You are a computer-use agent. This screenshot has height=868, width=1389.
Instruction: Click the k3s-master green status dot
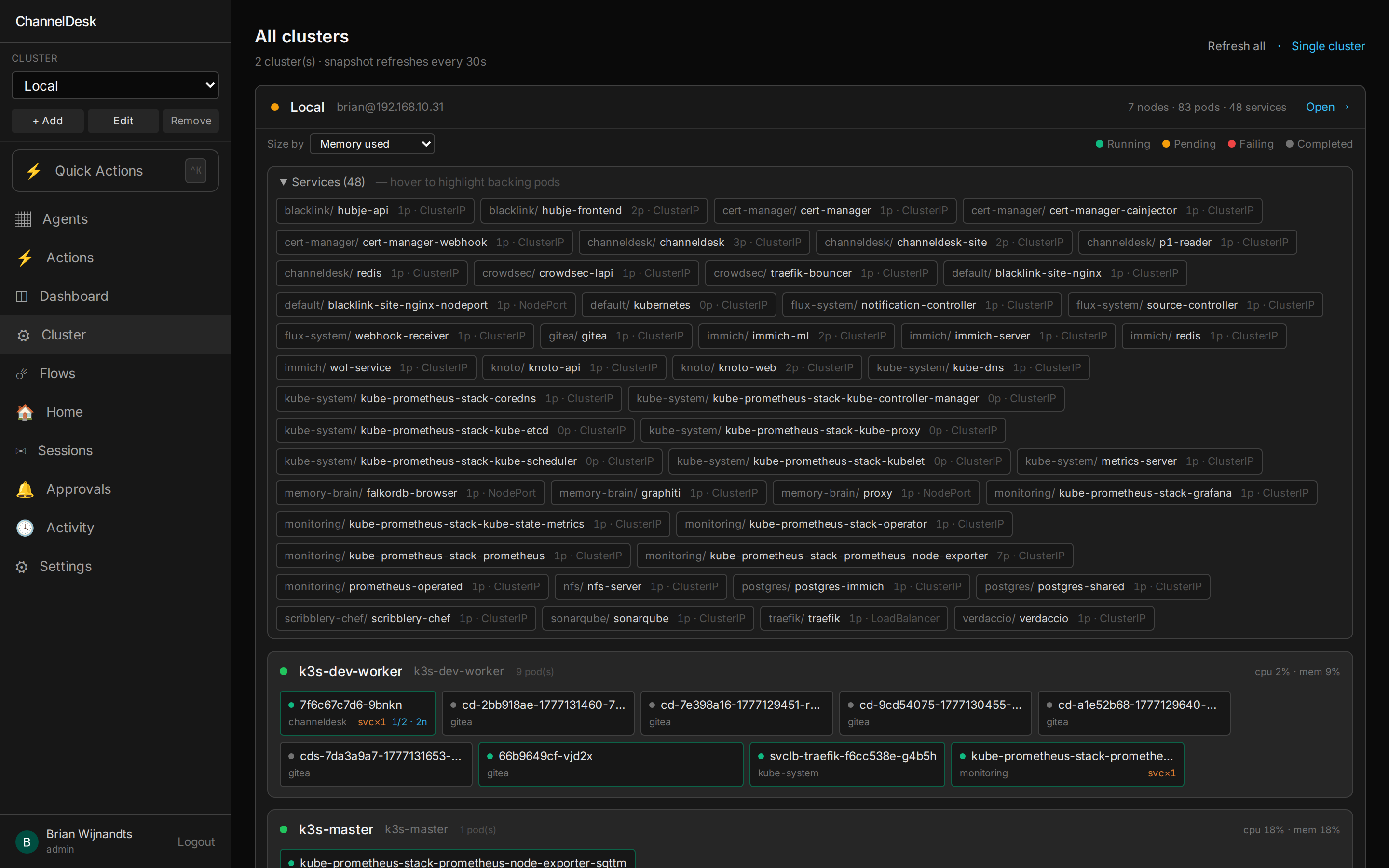pyautogui.click(x=284, y=829)
